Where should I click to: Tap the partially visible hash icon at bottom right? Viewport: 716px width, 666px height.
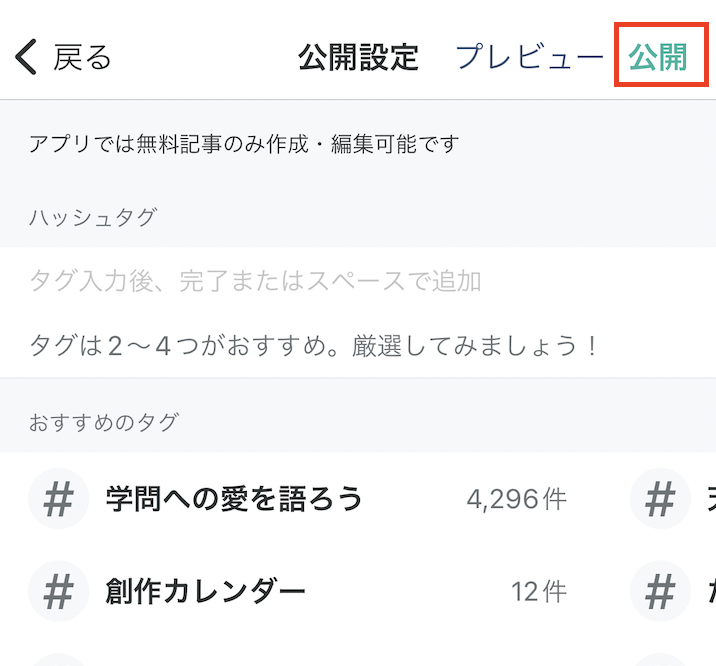point(660,660)
